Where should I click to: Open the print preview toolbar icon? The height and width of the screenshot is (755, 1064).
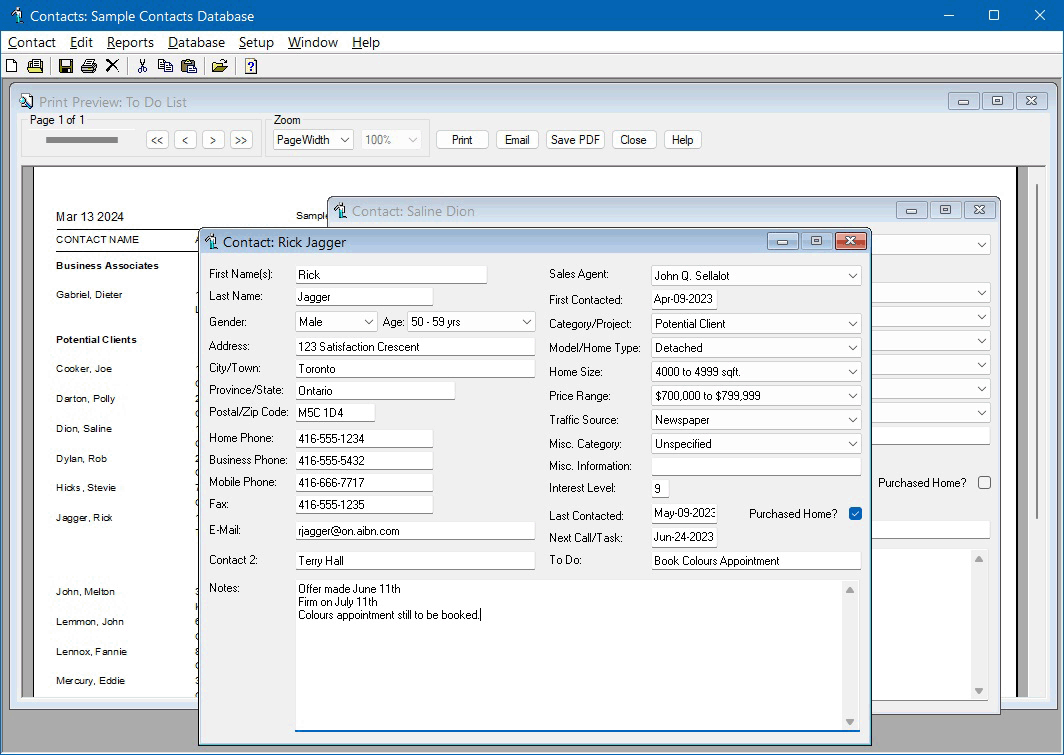pyautogui.click(x=33, y=65)
